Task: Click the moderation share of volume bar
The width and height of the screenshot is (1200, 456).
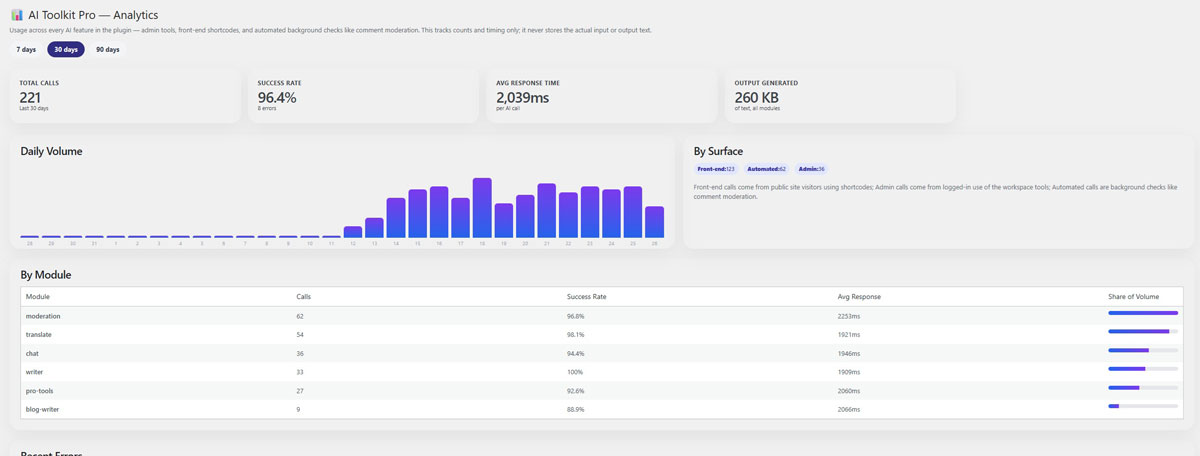Action: 1143,313
